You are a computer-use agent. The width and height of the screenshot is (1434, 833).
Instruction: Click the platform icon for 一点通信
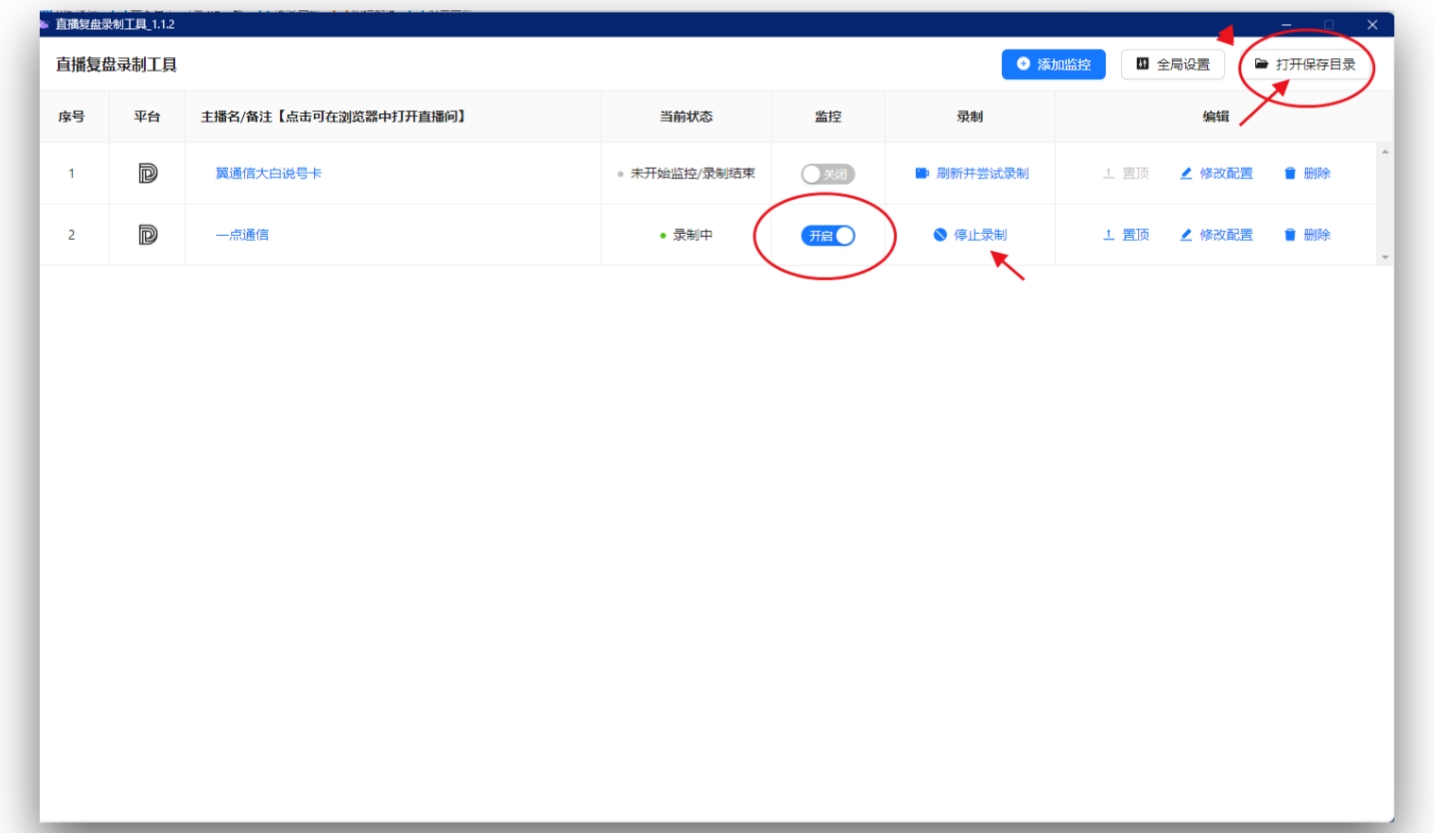click(x=147, y=235)
